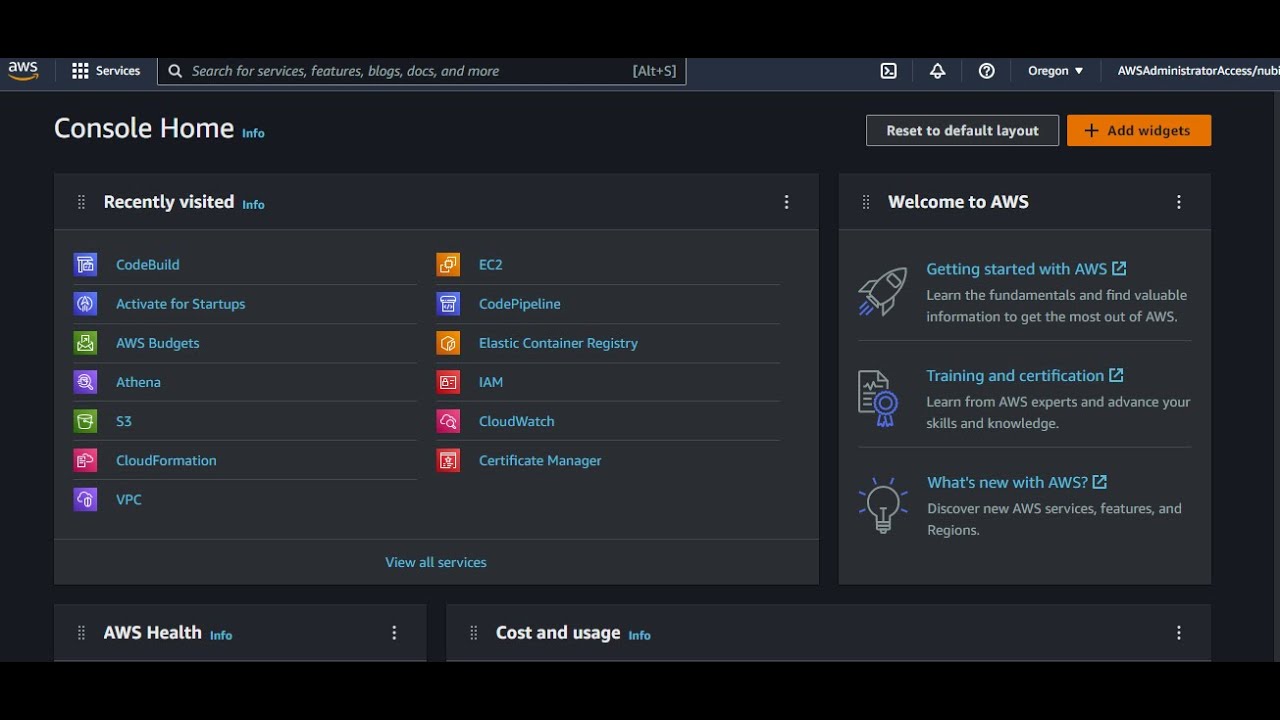The width and height of the screenshot is (1280, 720).
Task: Click Info link beside AWS Health
Action: 221,635
